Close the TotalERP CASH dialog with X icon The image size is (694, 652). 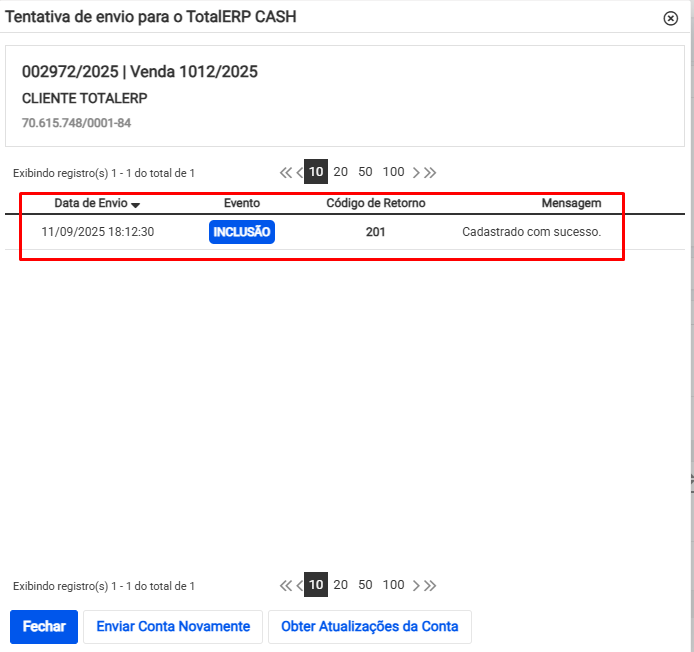pyautogui.click(x=671, y=18)
